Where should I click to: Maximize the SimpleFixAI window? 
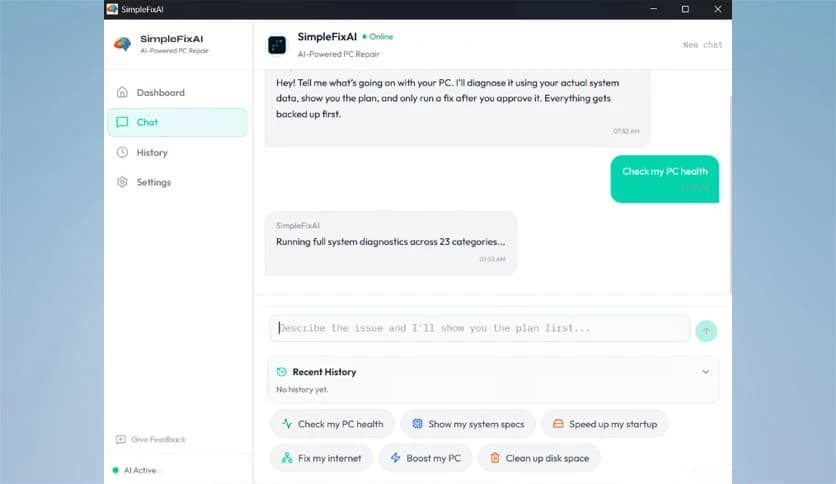pos(685,9)
